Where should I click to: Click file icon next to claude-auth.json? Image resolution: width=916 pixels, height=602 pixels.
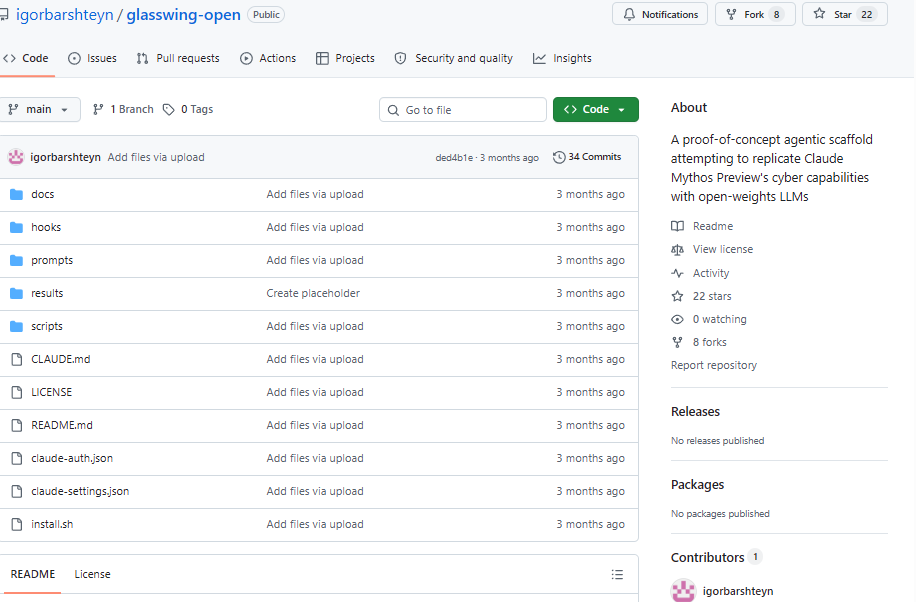tap(17, 458)
